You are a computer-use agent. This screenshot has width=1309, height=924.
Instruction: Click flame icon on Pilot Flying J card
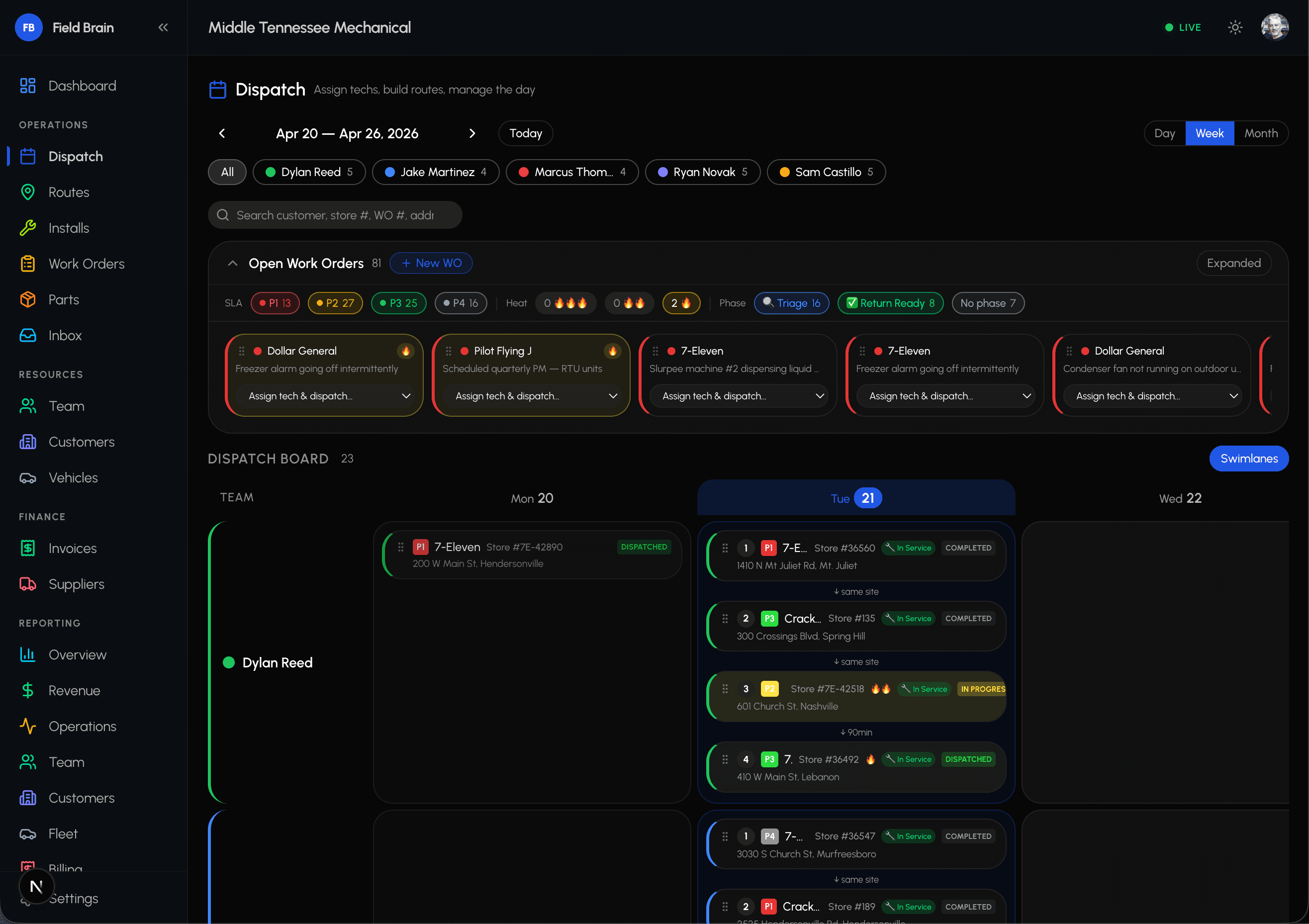click(612, 351)
